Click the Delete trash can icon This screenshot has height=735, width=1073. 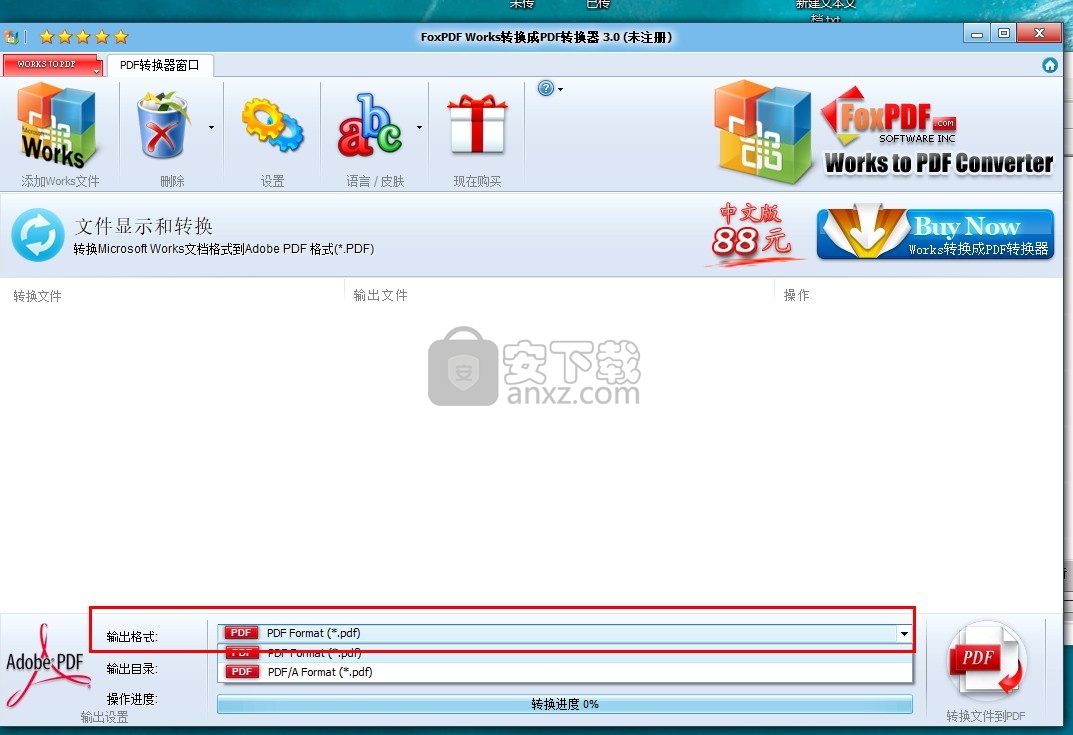coord(163,125)
